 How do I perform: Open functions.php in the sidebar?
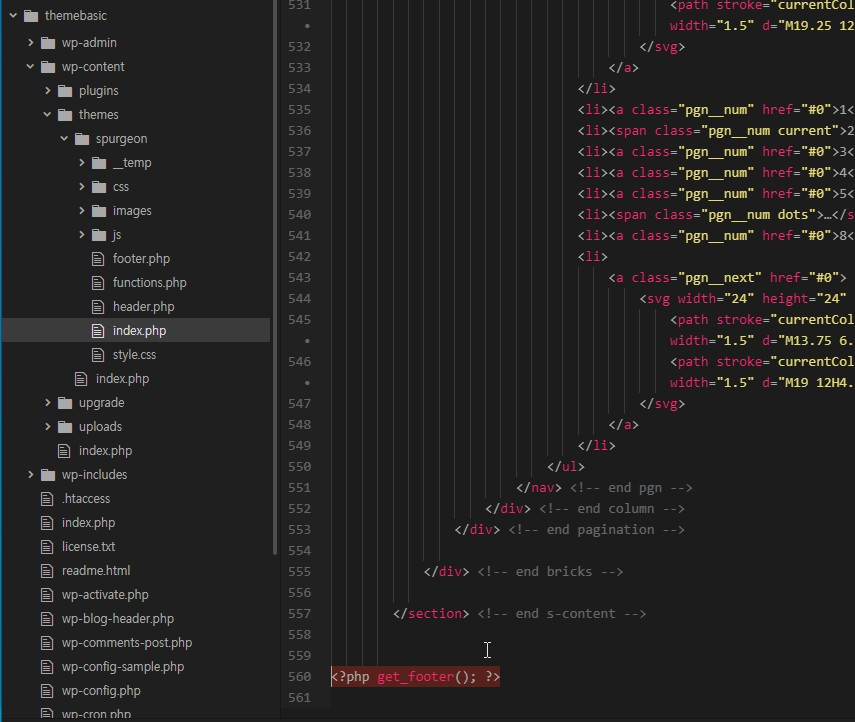tap(149, 282)
